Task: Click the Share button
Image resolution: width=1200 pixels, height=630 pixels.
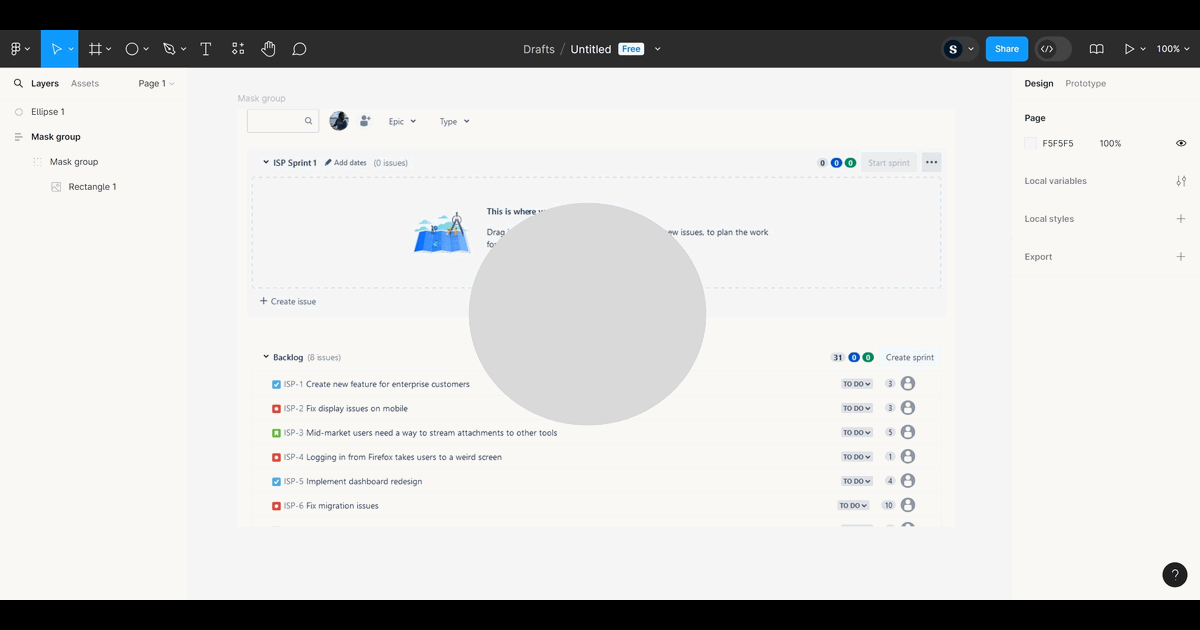Action: [x=1007, y=49]
